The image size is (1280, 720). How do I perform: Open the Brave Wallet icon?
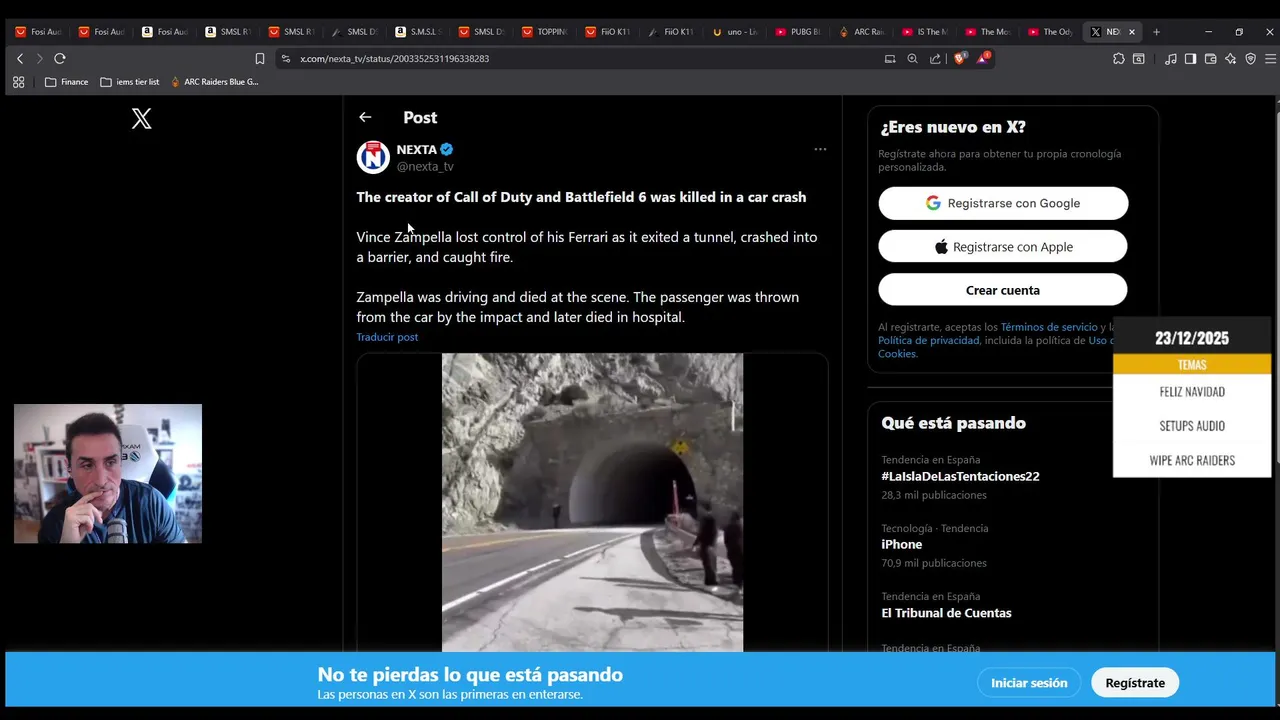[x=1210, y=59]
